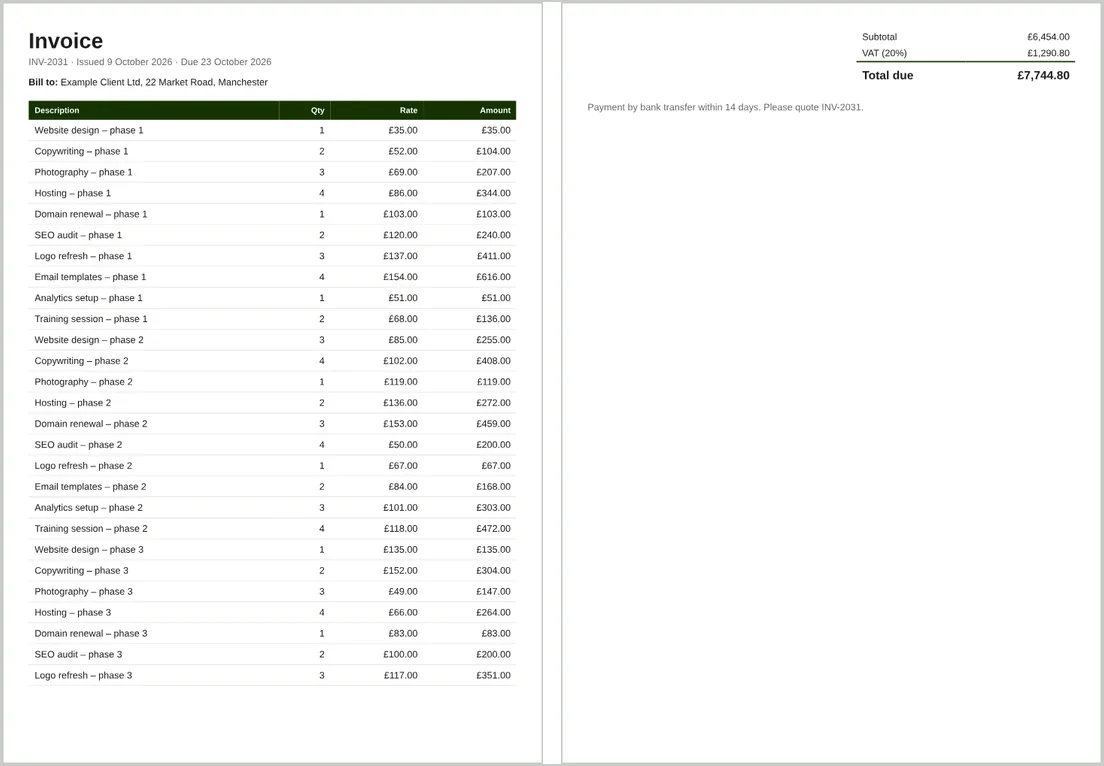The width and height of the screenshot is (1104, 766).
Task: Click 'Hosting – phase 1' description
Action: coord(73,194)
